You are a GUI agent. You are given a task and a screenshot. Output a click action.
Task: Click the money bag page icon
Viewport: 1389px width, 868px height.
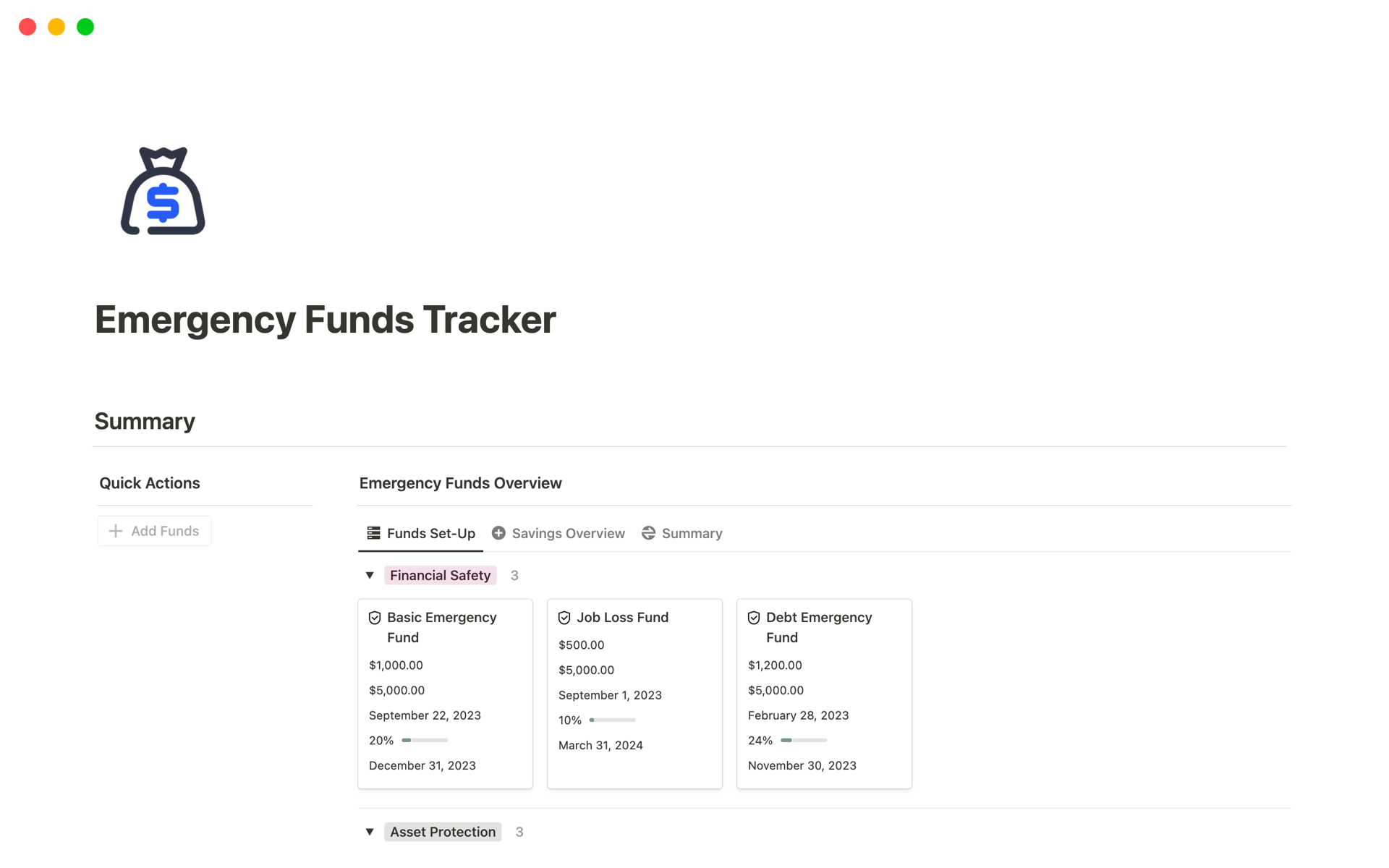click(163, 192)
